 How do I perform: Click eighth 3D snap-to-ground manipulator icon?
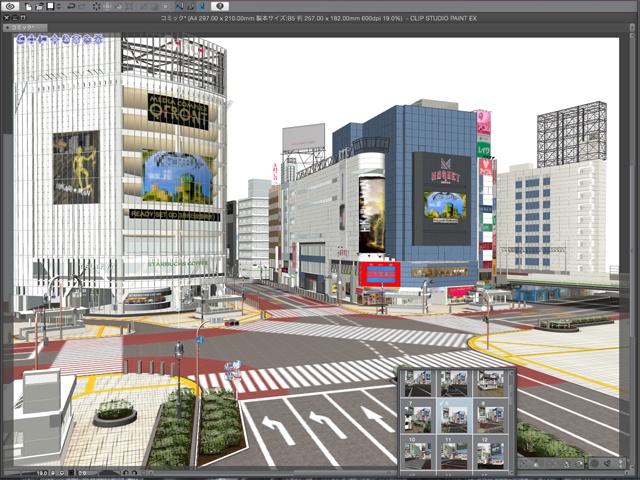pos(98,39)
